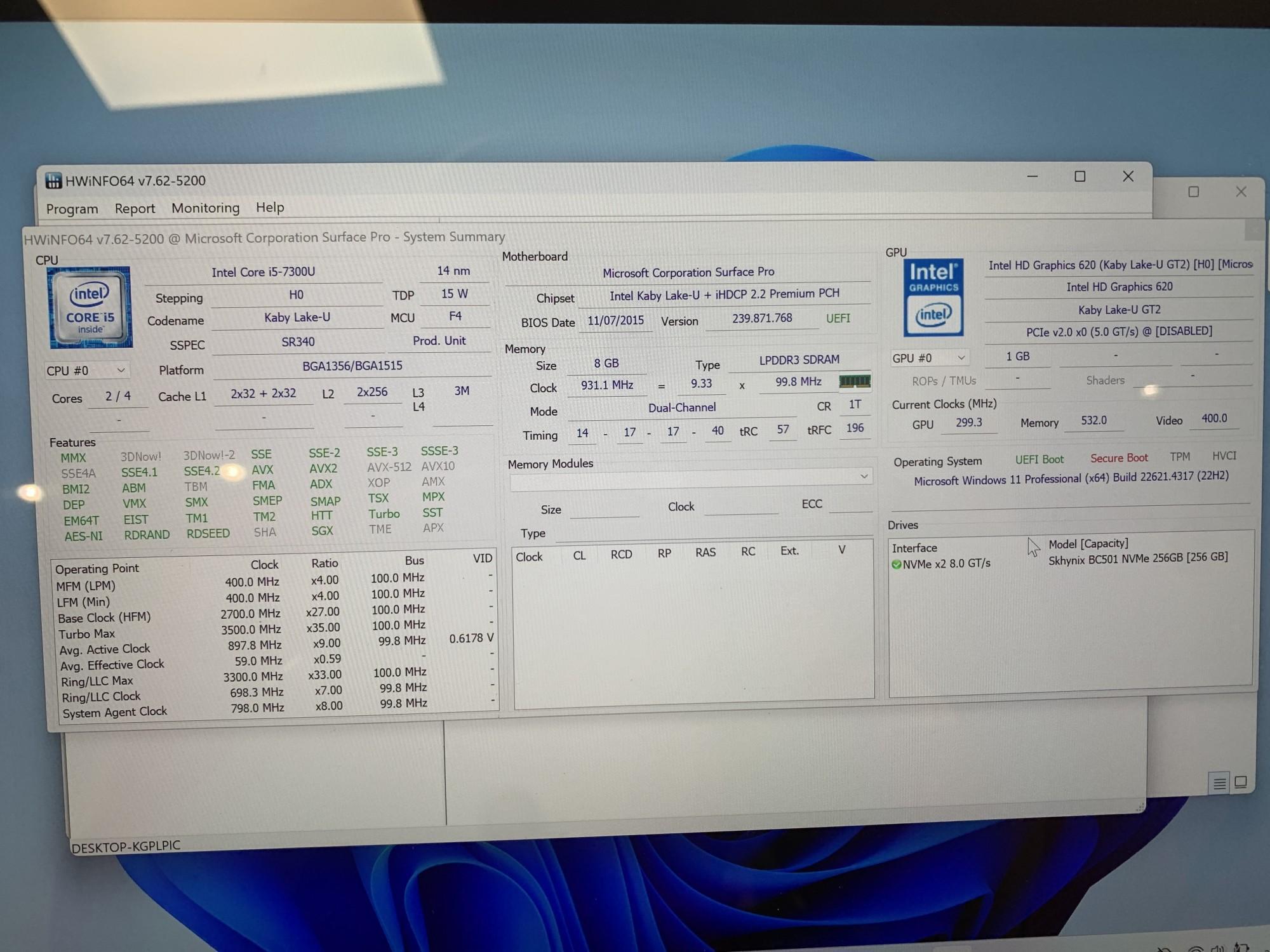Open the Help menu
Screen dimensions: 1270x952
[270, 207]
